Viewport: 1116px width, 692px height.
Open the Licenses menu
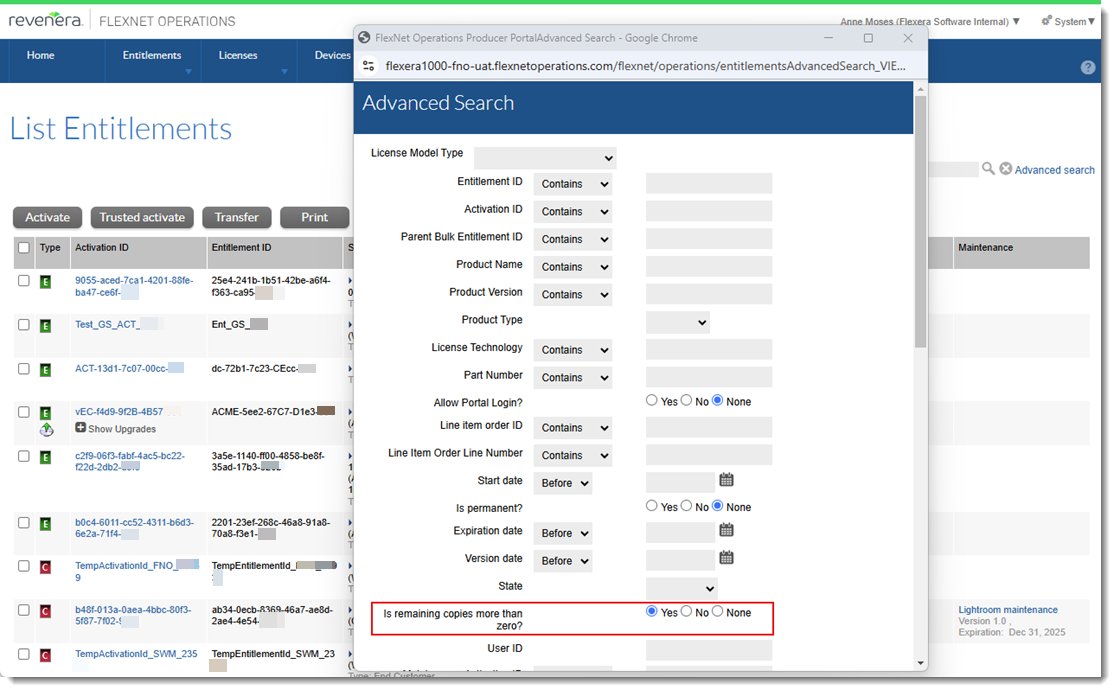point(238,56)
